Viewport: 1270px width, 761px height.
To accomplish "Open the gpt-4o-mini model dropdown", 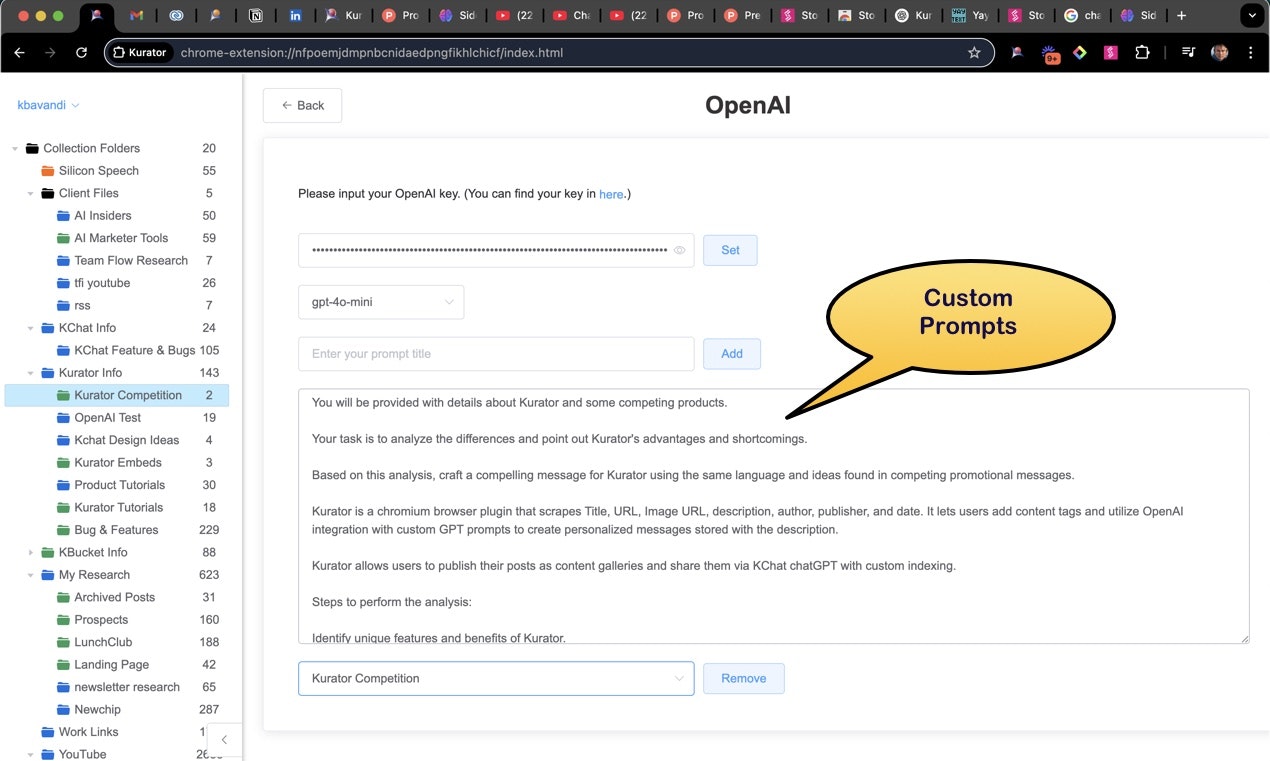I will [381, 302].
